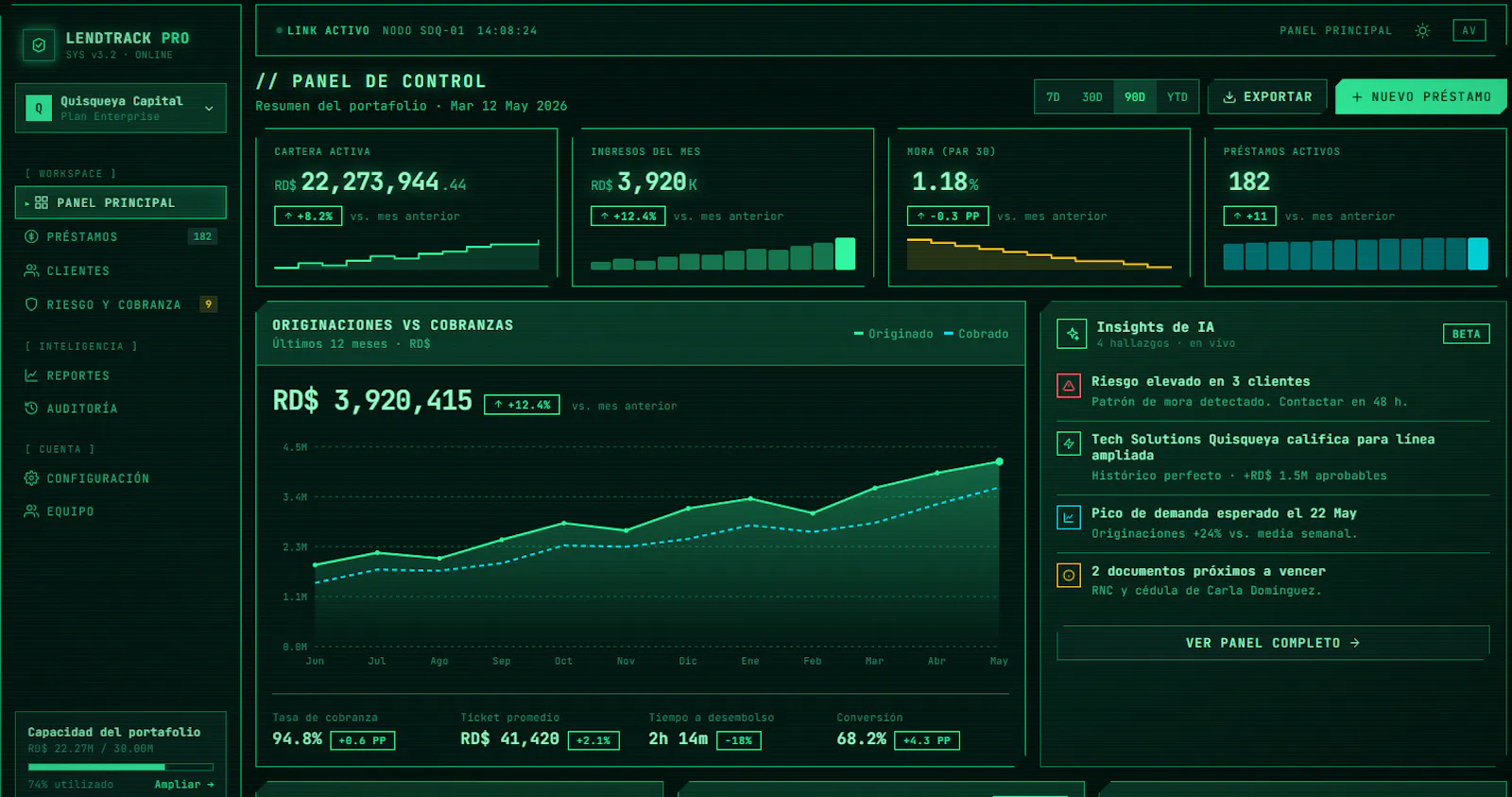Image resolution: width=1512 pixels, height=797 pixels.
Task: Click the green lightning bolt insight icon
Action: pos(1069,443)
